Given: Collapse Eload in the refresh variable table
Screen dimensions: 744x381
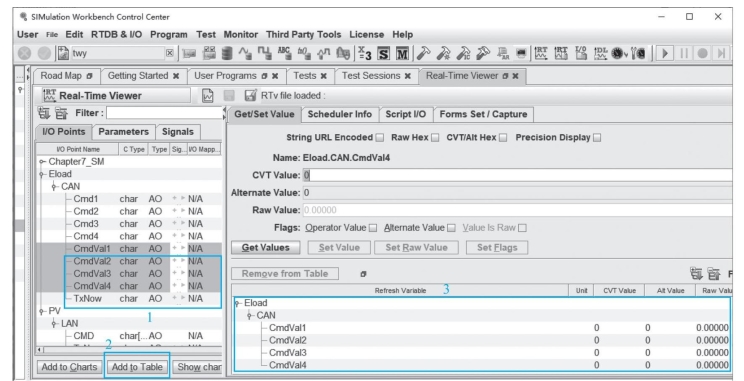Looking at the screenshot, I should (238, 303).
